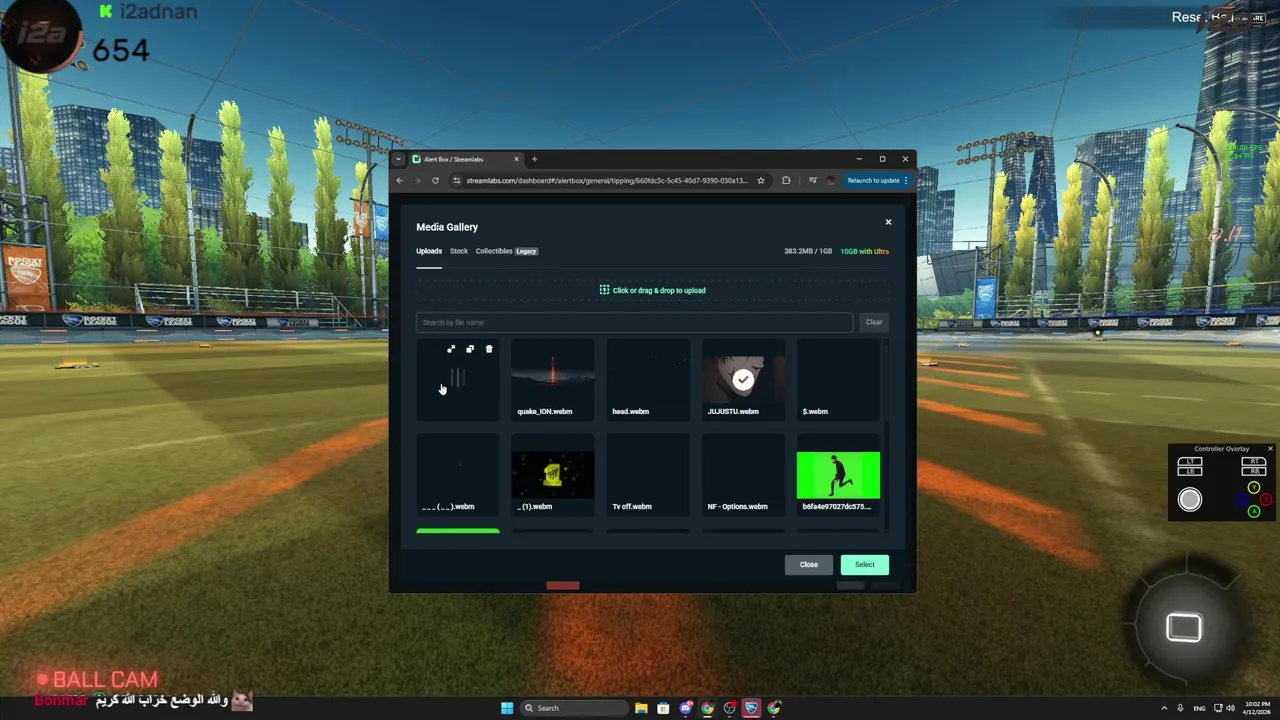
Task: Click the Y button in Controller Overlay
Action: click(1254, 488)
